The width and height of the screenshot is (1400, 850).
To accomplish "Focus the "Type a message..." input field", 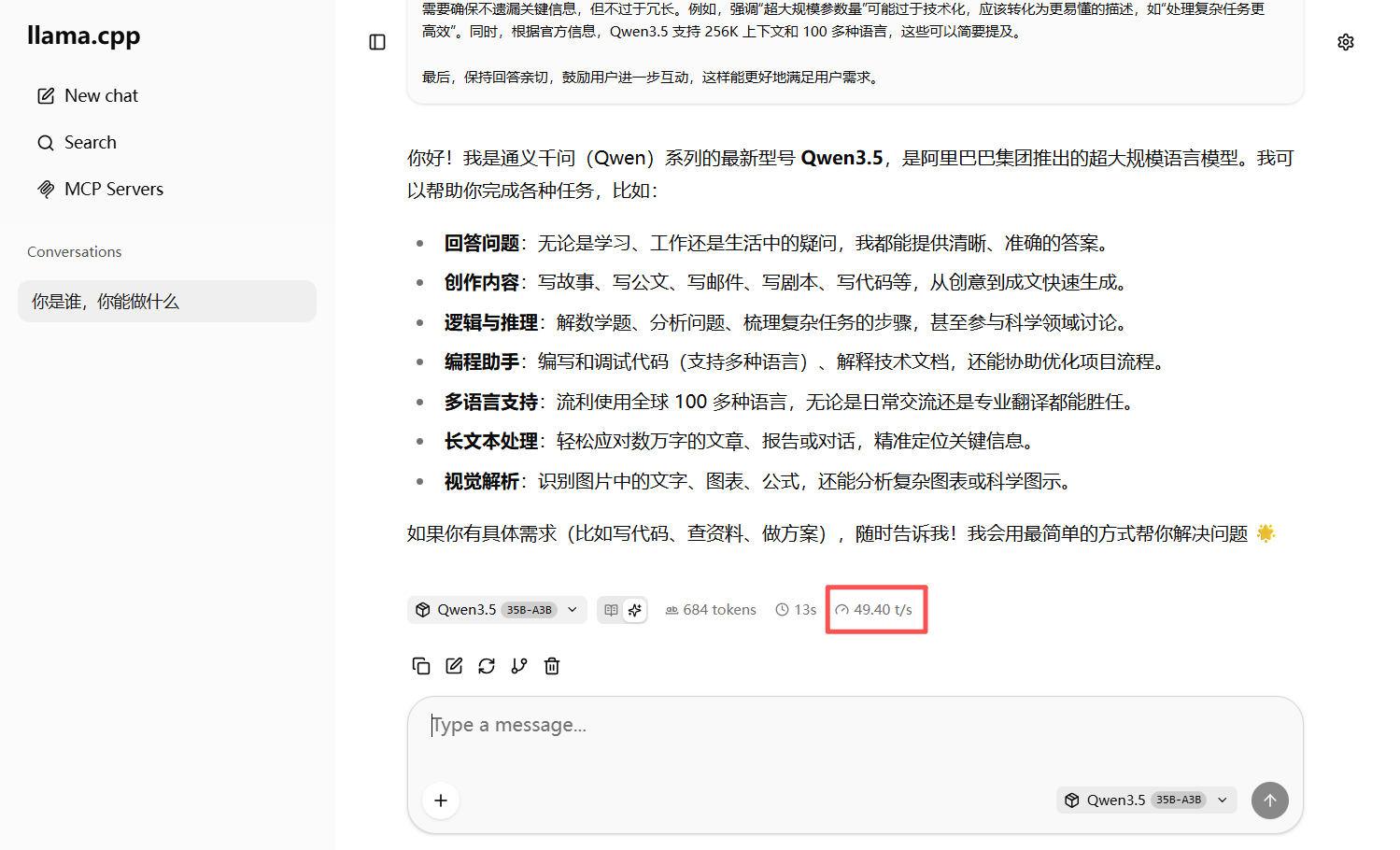I will tap(855, 726).
